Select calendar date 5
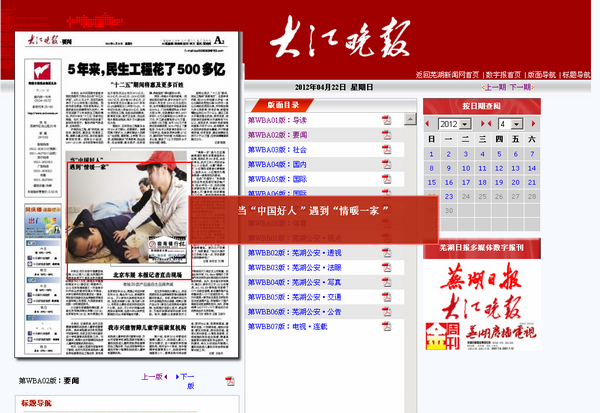The image size is (600, 413). tap(499, 154)
